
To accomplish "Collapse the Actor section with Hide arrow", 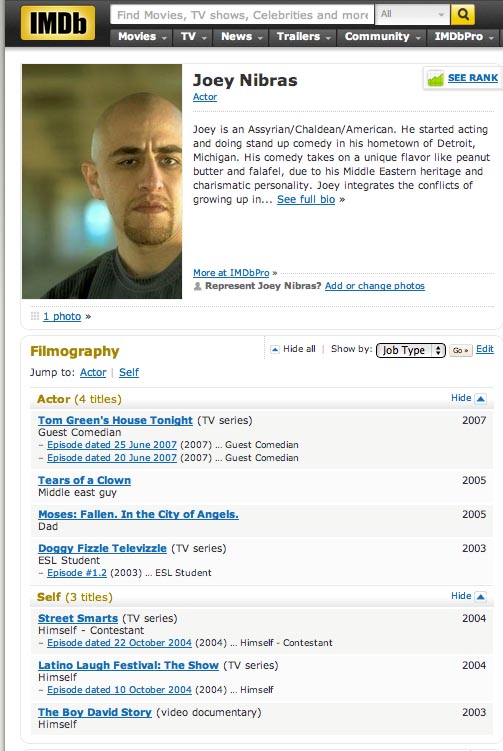I will point(480,398).
